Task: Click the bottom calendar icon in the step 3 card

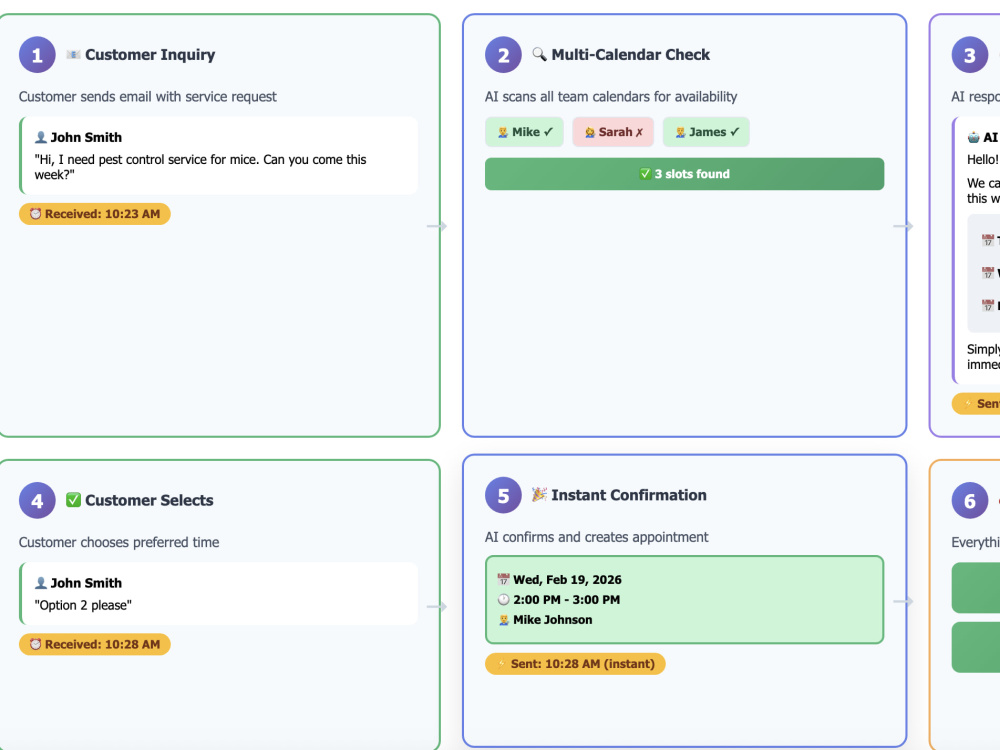Action: pos(988,305)
